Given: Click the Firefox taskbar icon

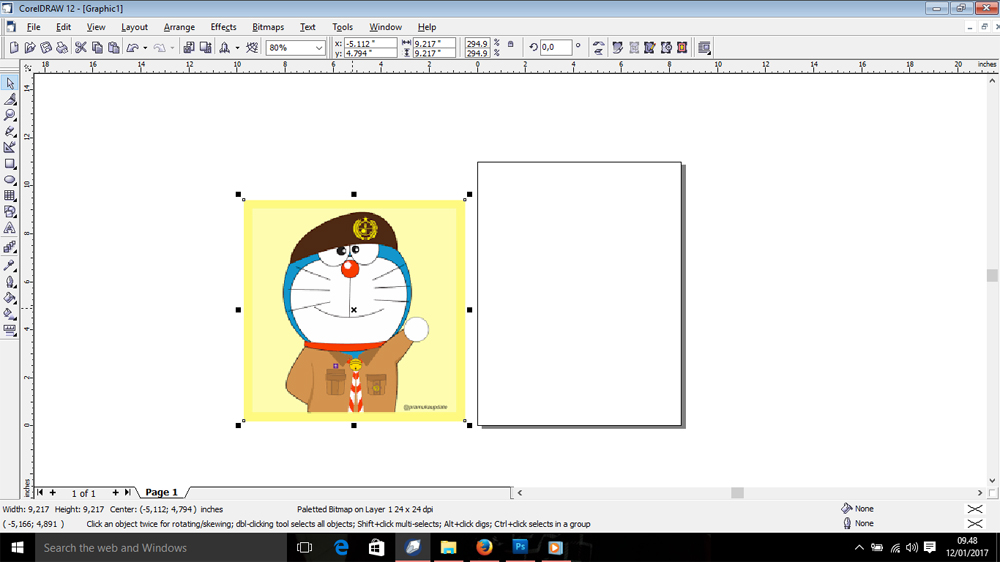Looking at the screenshot, I should [x=484, y=547].
